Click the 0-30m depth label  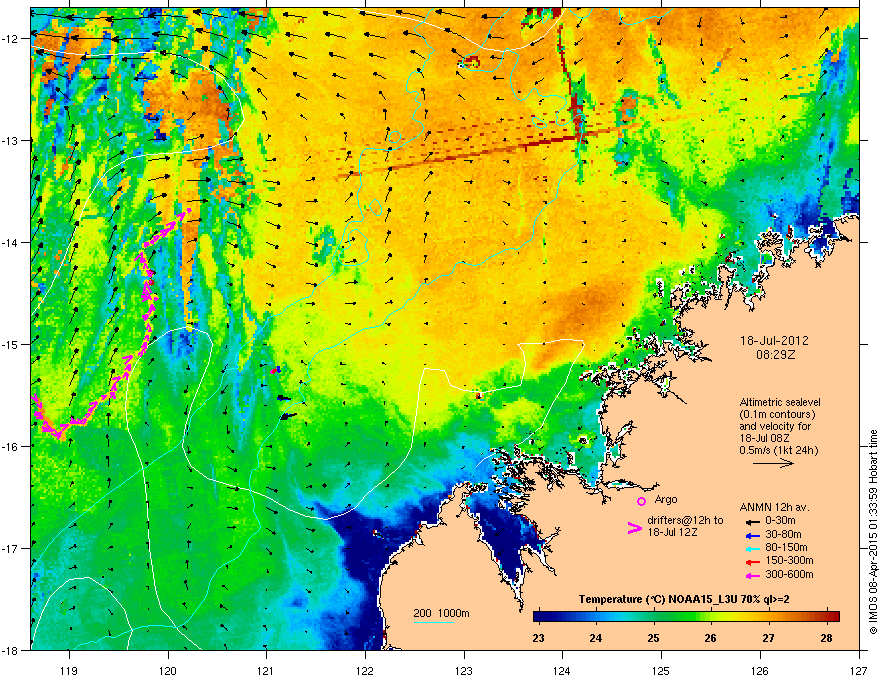[780, 521]
